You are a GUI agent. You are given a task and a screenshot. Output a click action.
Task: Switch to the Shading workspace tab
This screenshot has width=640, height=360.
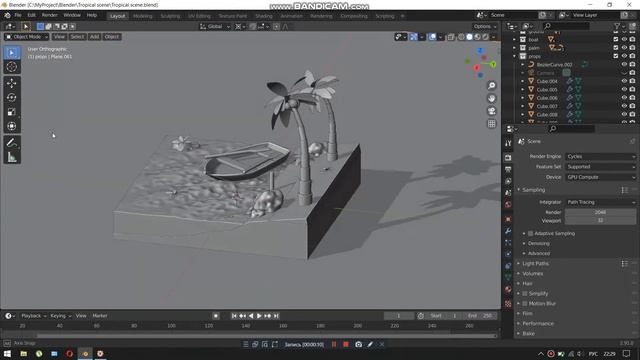tap(264, 16)
